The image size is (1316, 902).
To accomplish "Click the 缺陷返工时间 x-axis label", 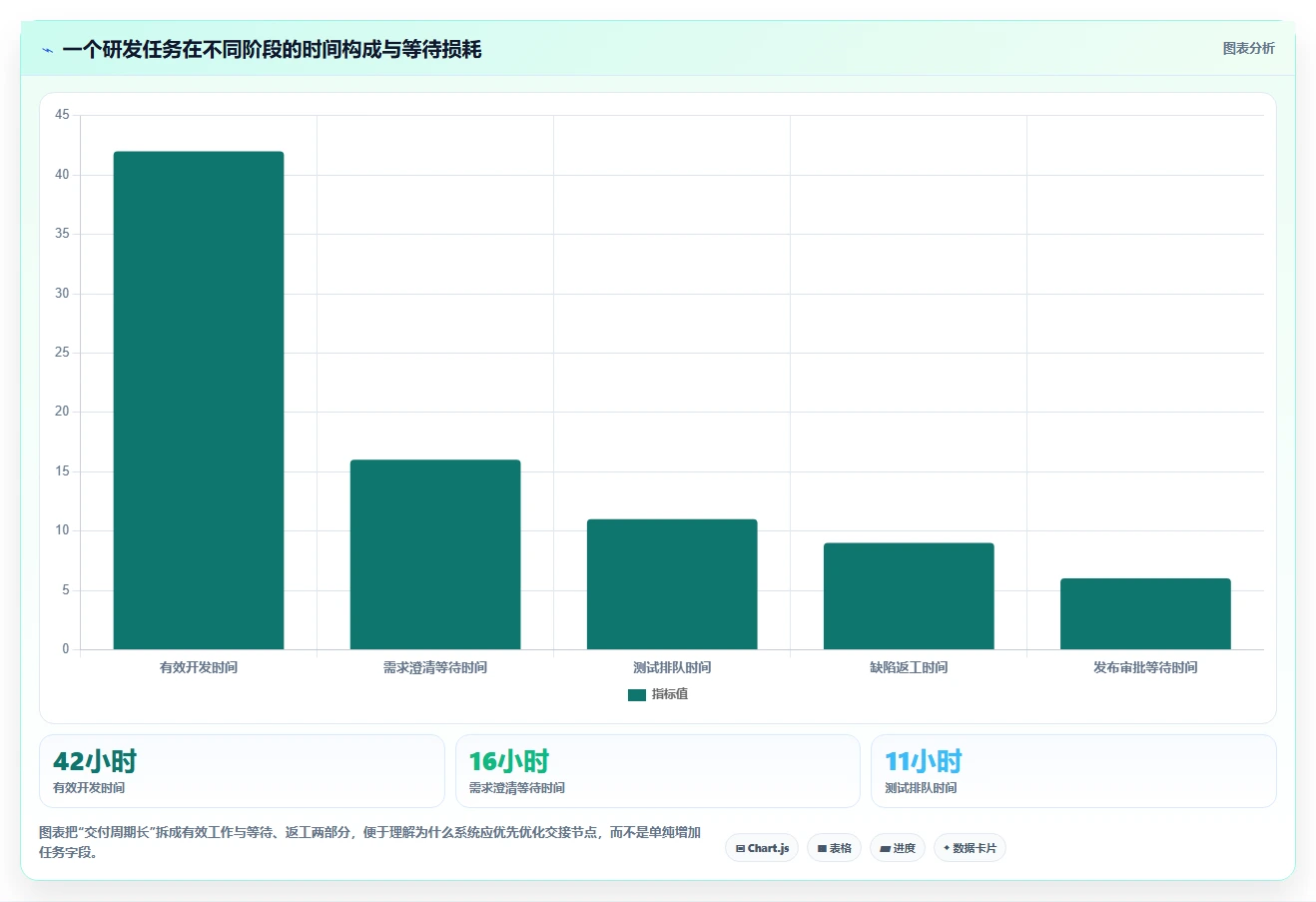I will point(909,667).
